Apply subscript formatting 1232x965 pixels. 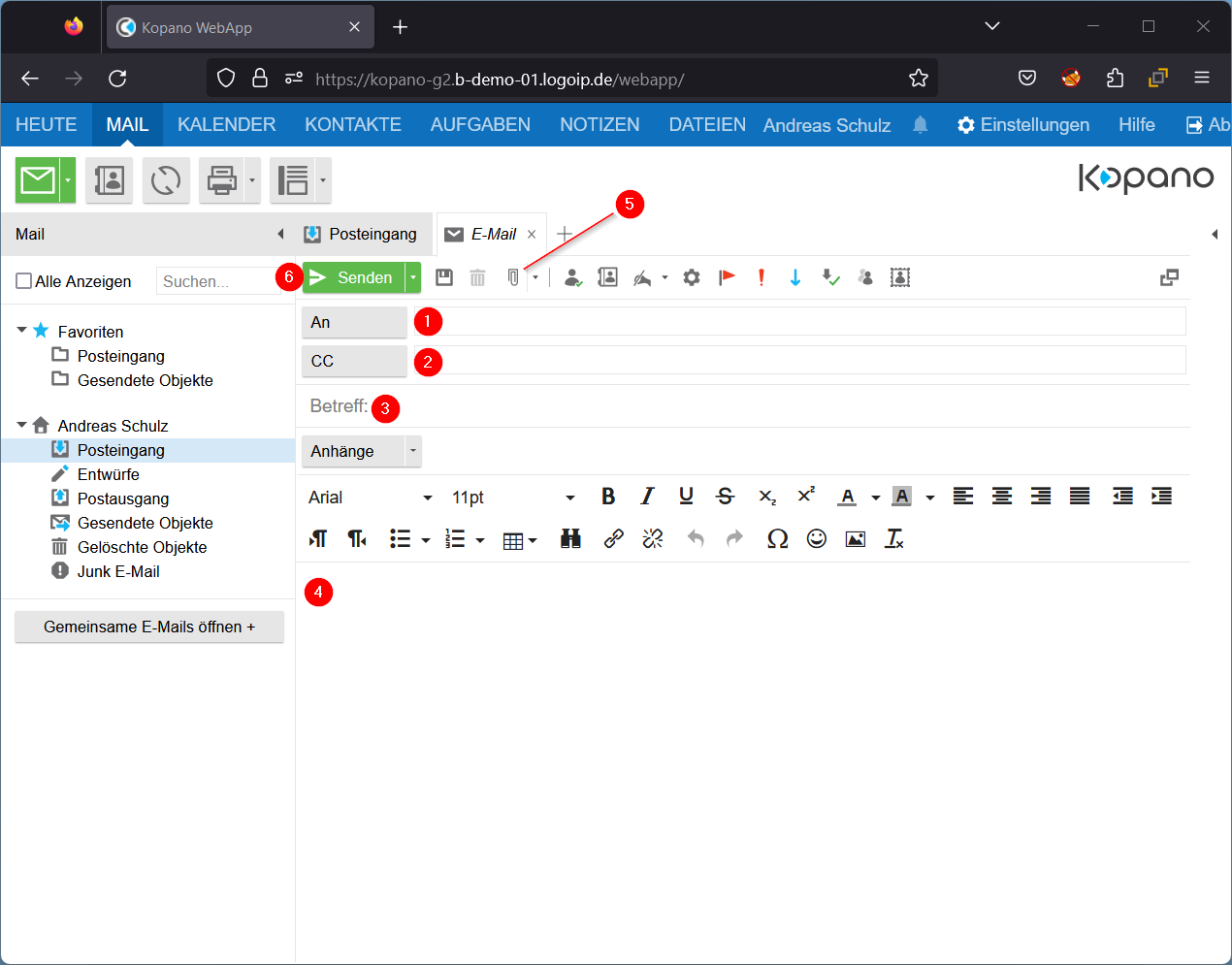[x=766, y=497]
